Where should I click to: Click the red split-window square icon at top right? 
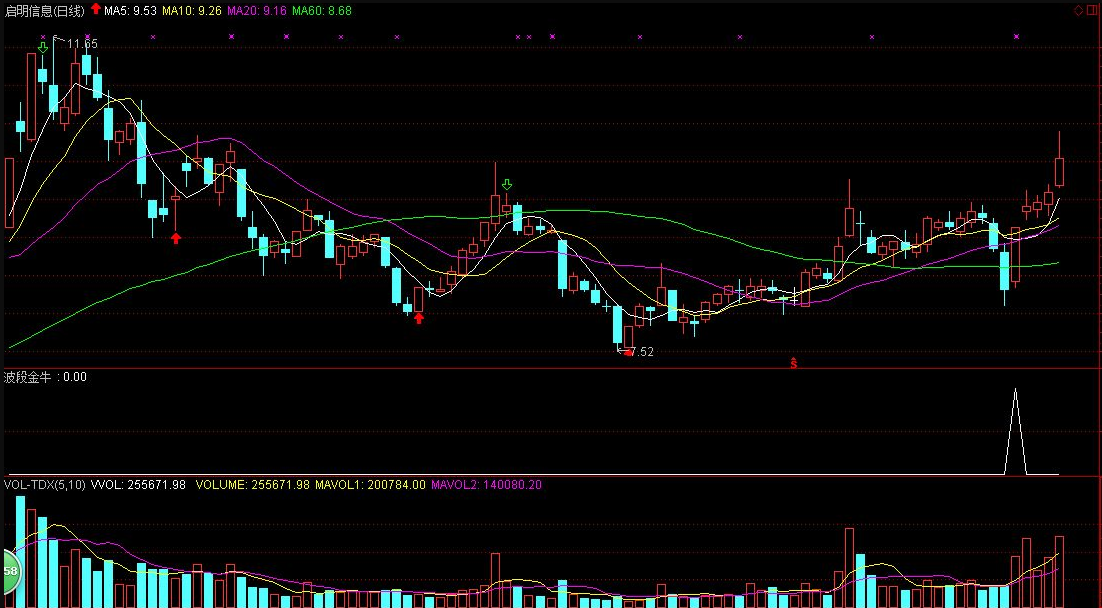pos(1094,10)
